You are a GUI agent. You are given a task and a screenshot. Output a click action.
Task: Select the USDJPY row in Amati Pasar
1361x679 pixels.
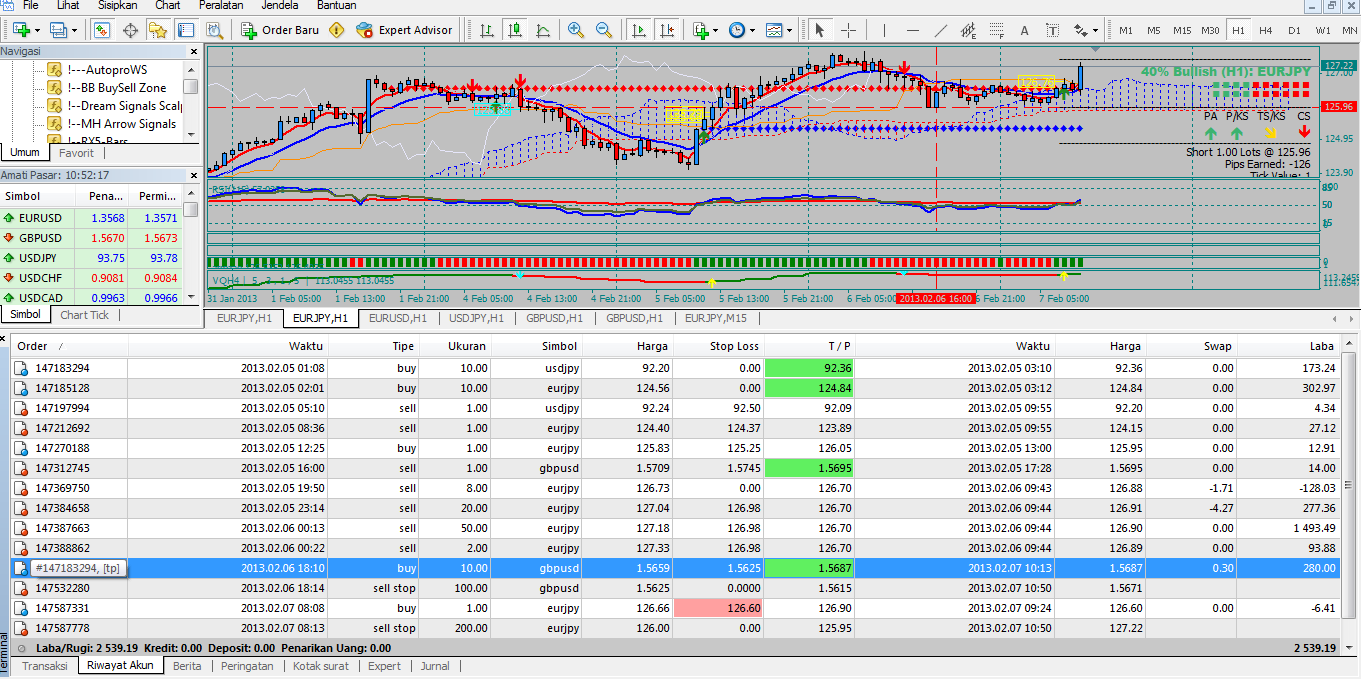91,258
